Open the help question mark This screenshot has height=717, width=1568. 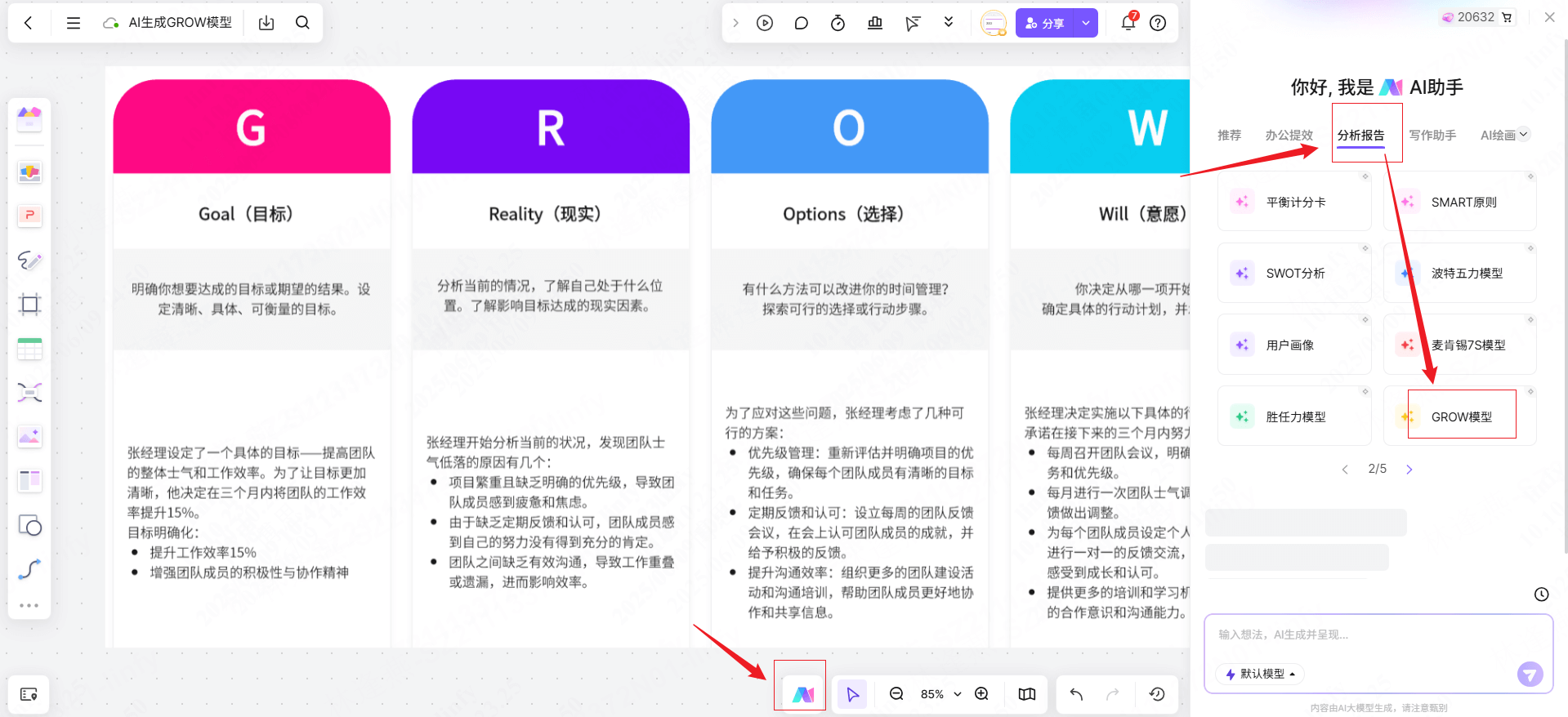tap(1158, 23)
